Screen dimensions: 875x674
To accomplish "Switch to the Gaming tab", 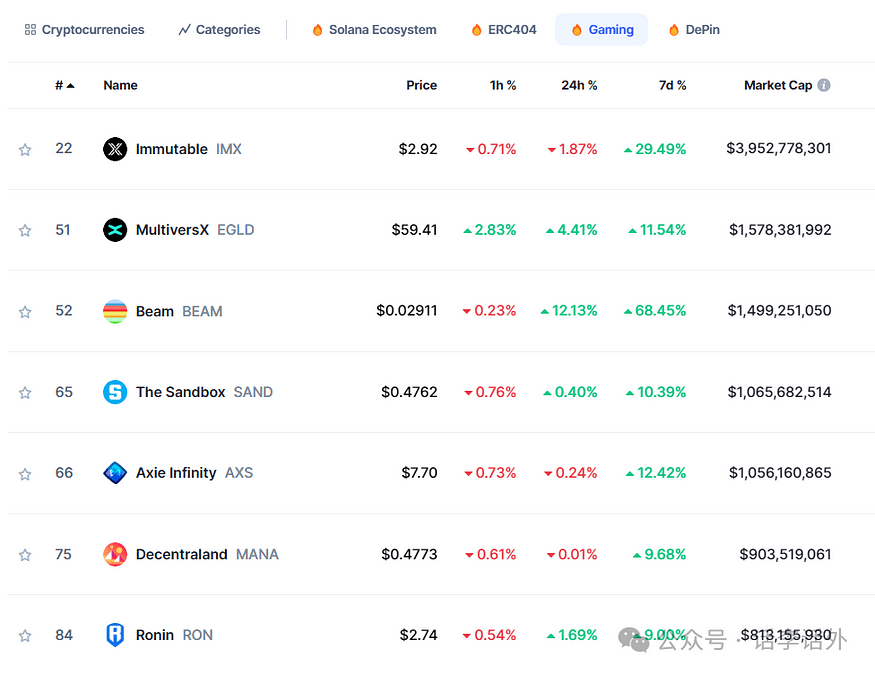I will 601,29.
